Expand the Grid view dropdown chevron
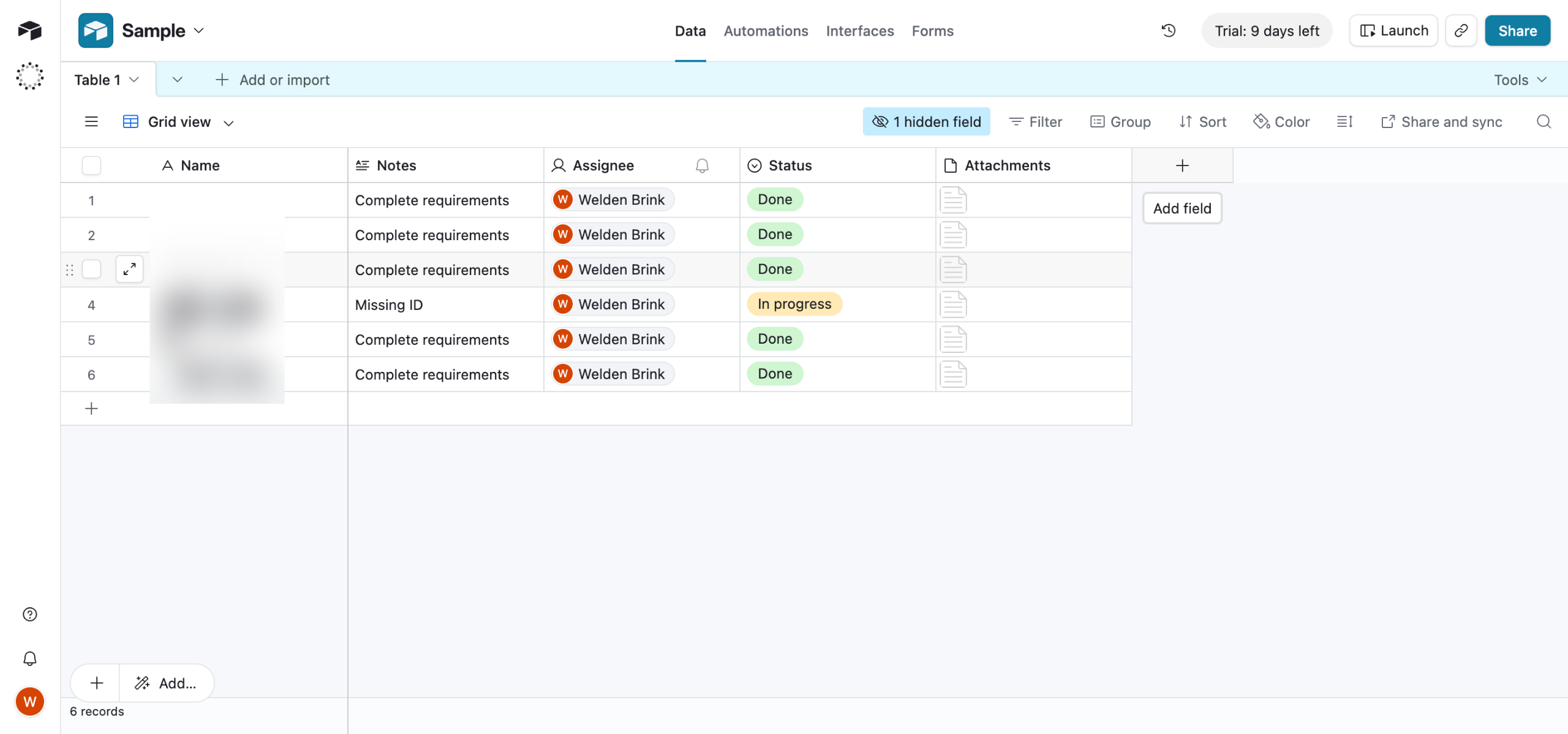Viewport: 1568px width, 734px height. coord(228,123)
